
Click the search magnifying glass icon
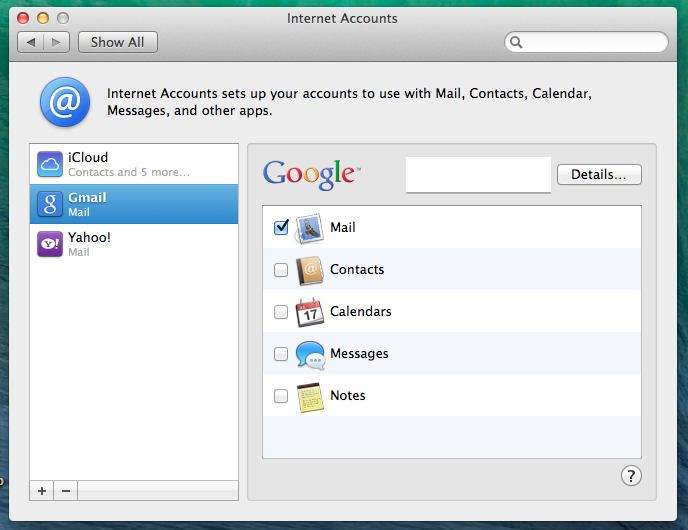[516, 42]
